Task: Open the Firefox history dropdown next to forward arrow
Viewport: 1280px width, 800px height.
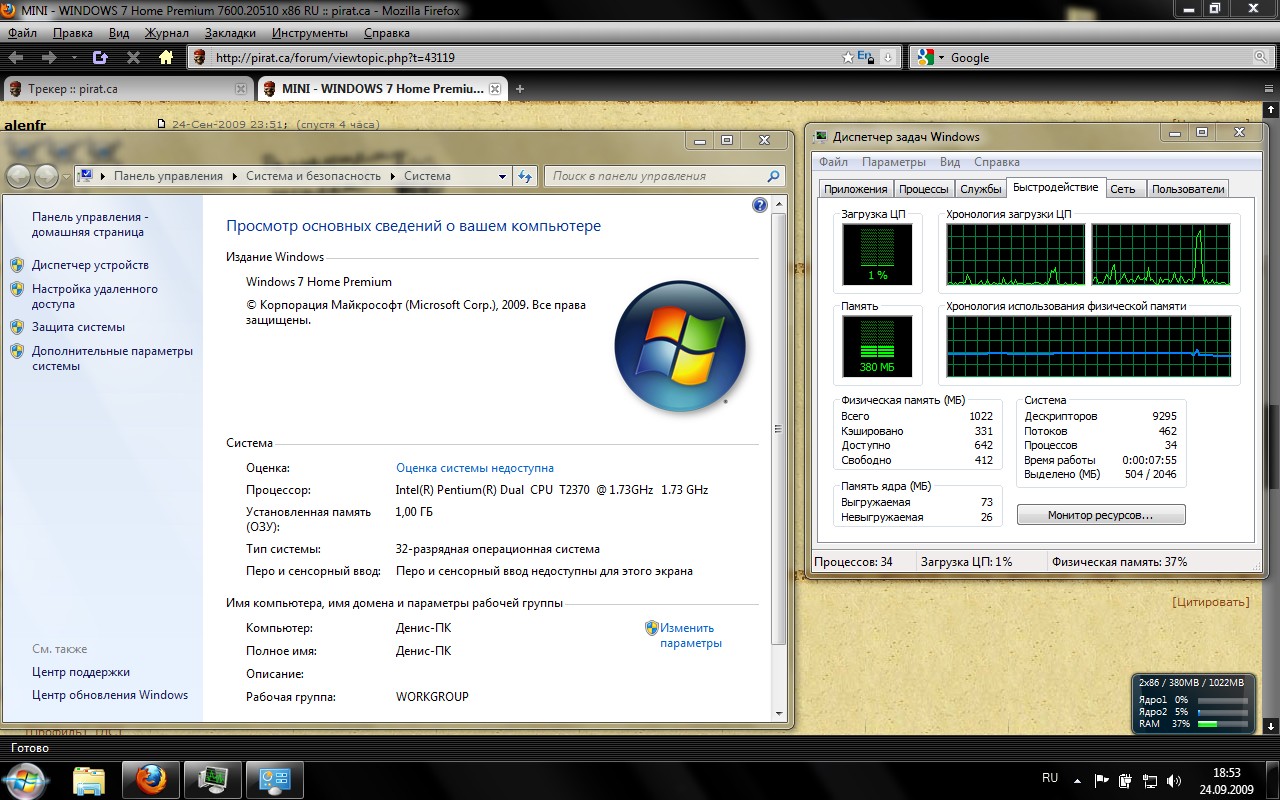Action: (74, 58)
